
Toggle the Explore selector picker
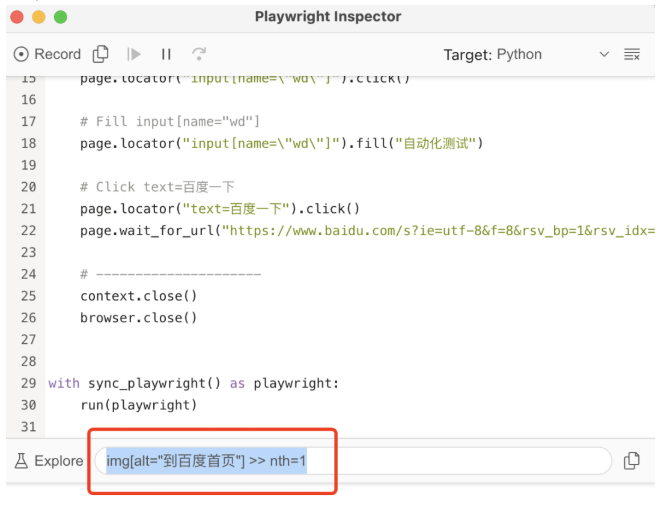pos(49,461)
